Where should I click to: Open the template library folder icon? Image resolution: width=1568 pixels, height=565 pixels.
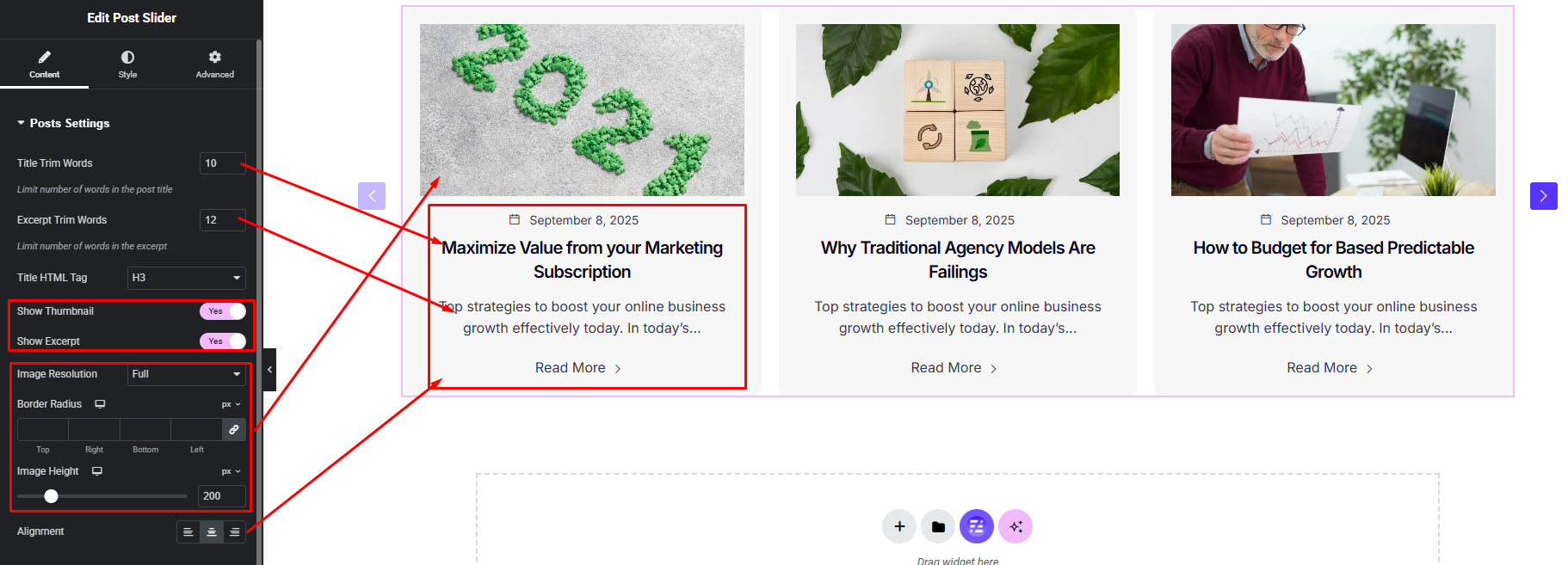pyautogui.click(x=938, y=526)
